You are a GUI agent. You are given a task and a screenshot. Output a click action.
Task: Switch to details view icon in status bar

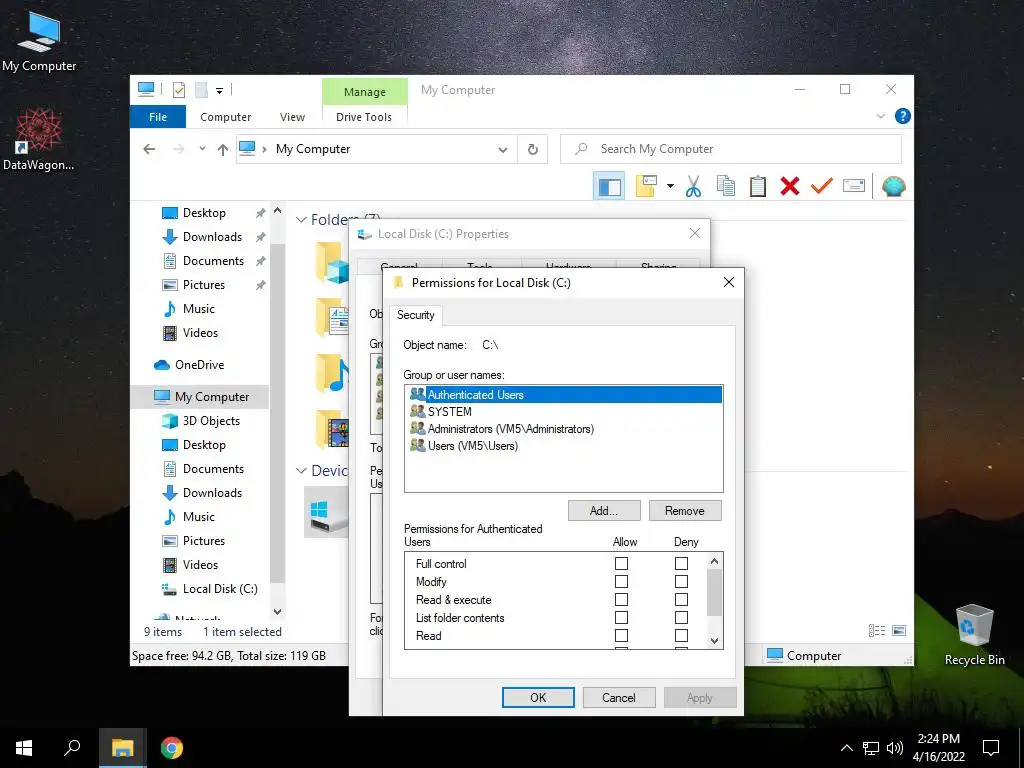877,630
